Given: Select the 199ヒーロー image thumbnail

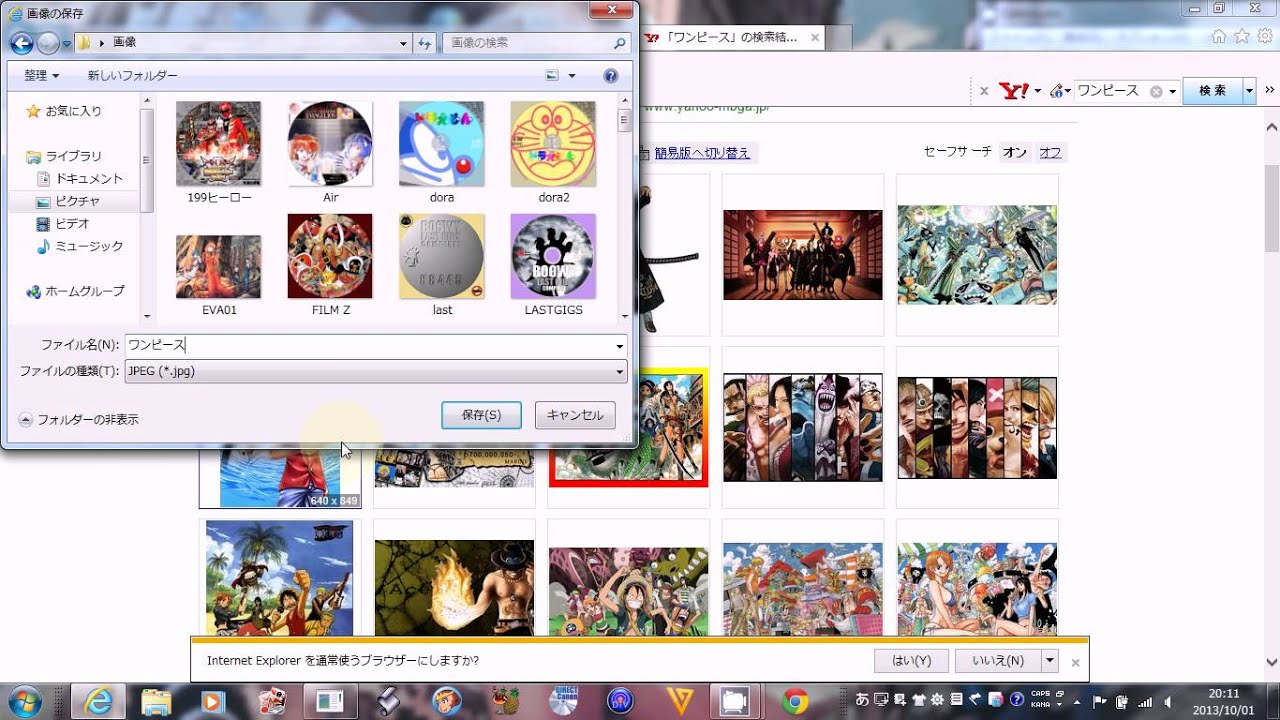Looking at the screenshot, I should click(219, 153).
